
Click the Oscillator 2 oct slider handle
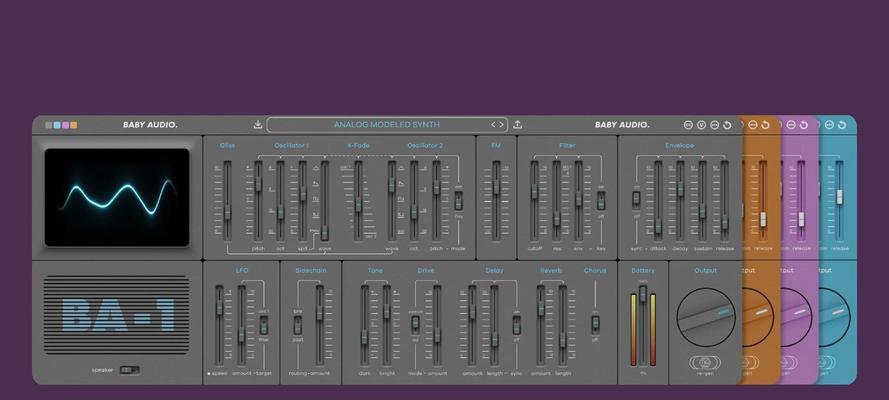pos(414,212)
